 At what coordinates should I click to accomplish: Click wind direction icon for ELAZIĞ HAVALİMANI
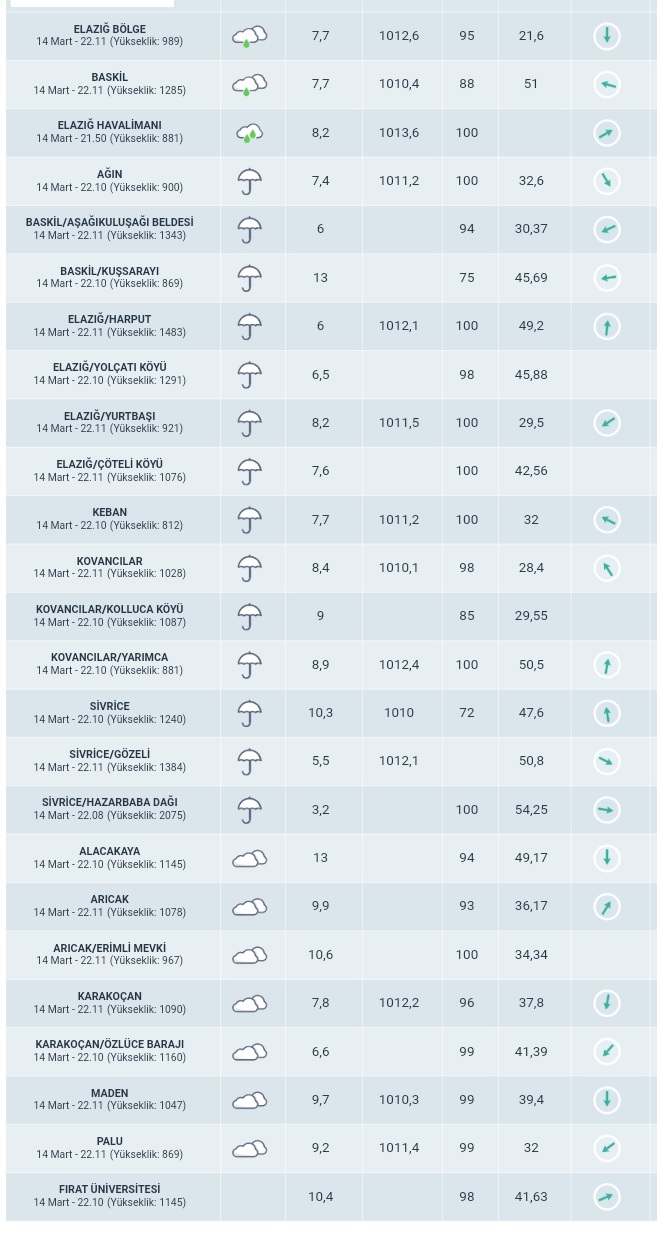[x=606, y=133]
